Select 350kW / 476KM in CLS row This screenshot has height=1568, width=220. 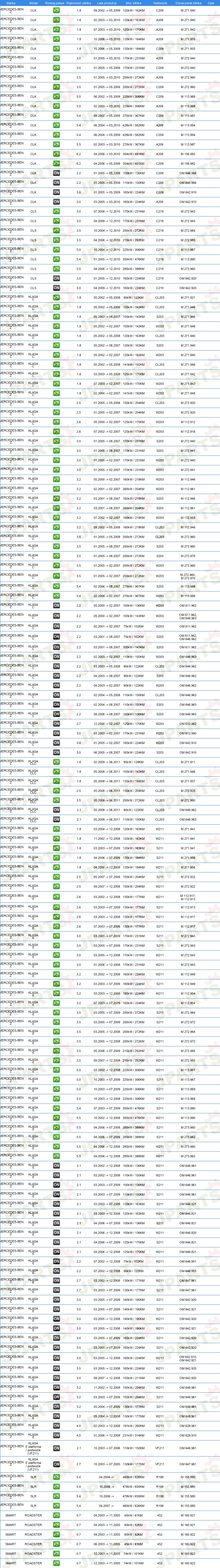click(134, 259)
